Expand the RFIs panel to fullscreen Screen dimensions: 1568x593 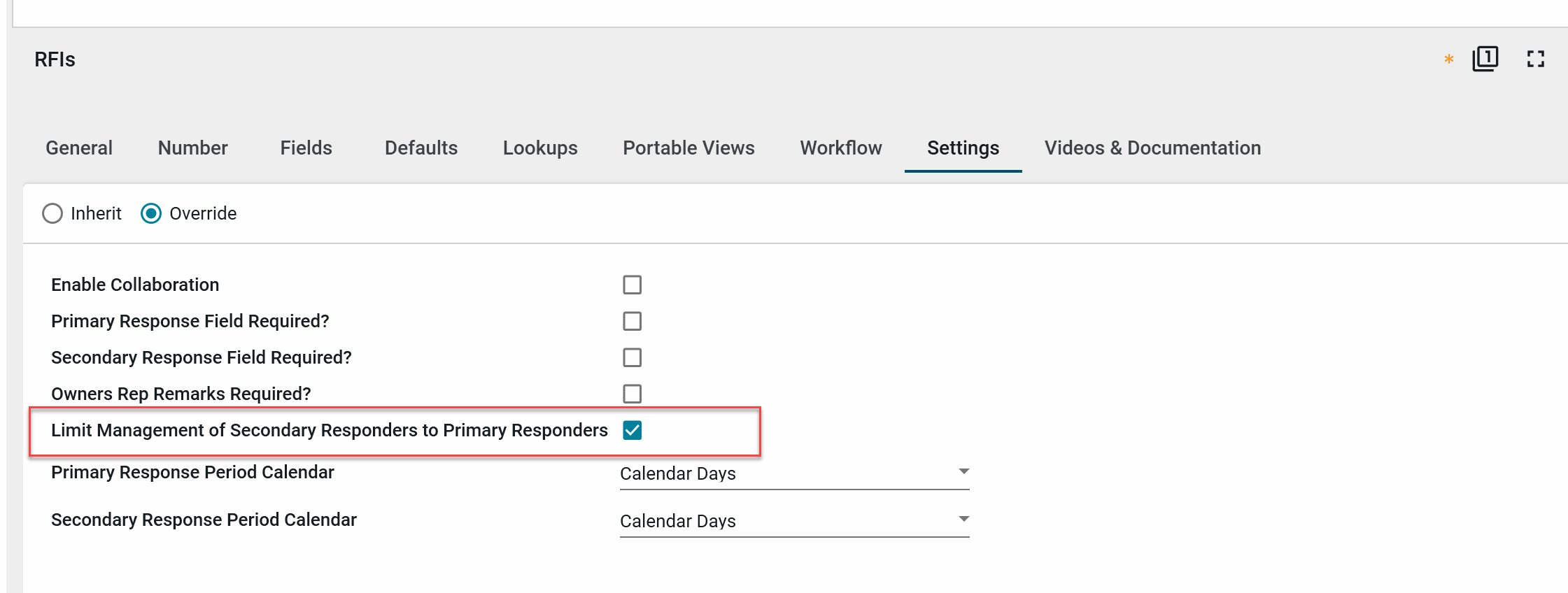click(x=1535, y=59)
